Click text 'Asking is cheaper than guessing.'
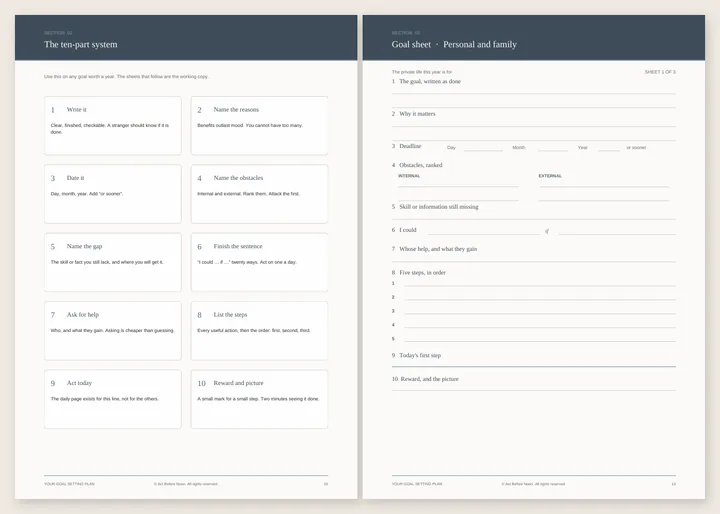The image size is (720, 514). pyautogui.click(x=140, y=331)
